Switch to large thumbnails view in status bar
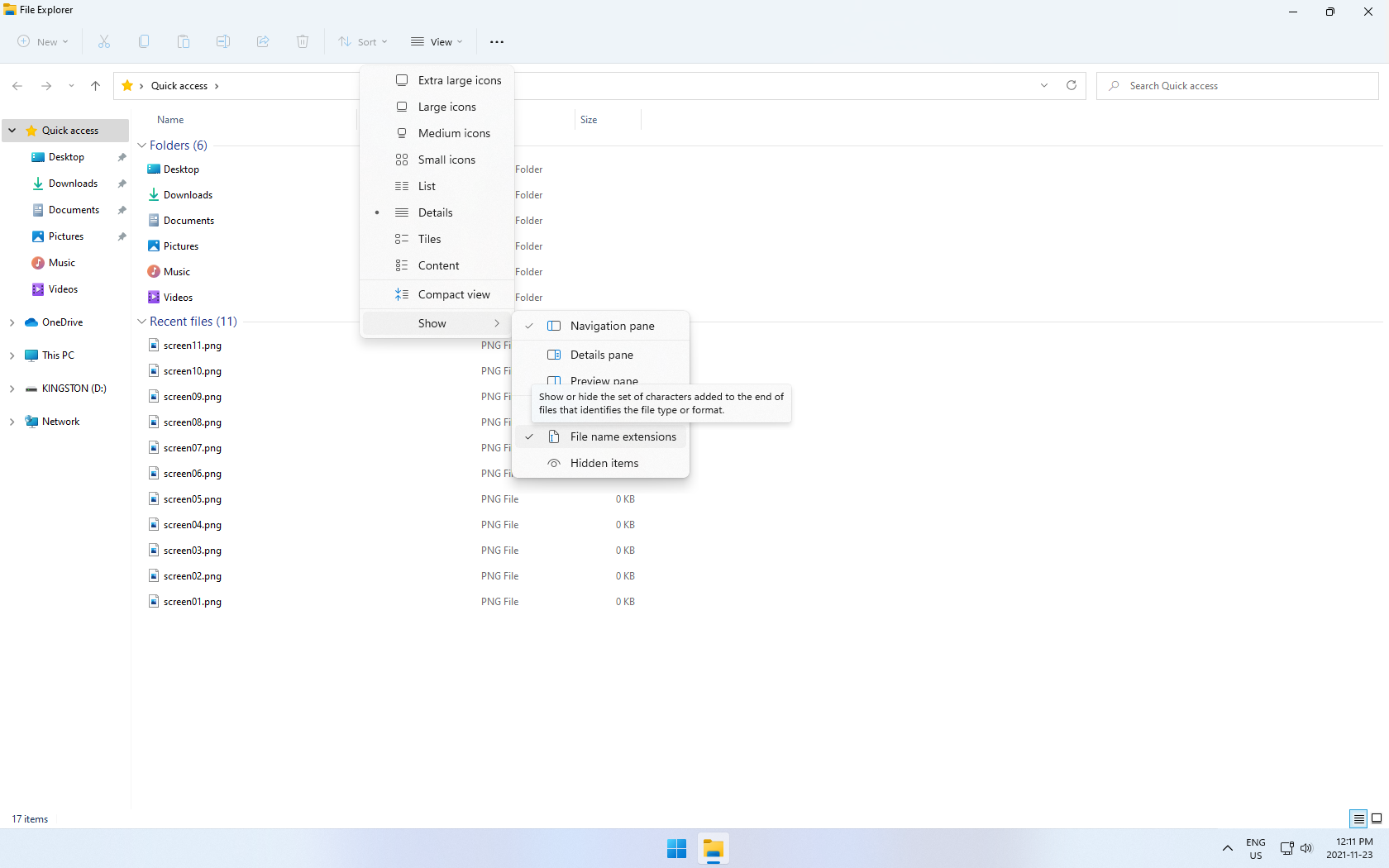This screenshot has height=868, width=1389. (1377, 818)
